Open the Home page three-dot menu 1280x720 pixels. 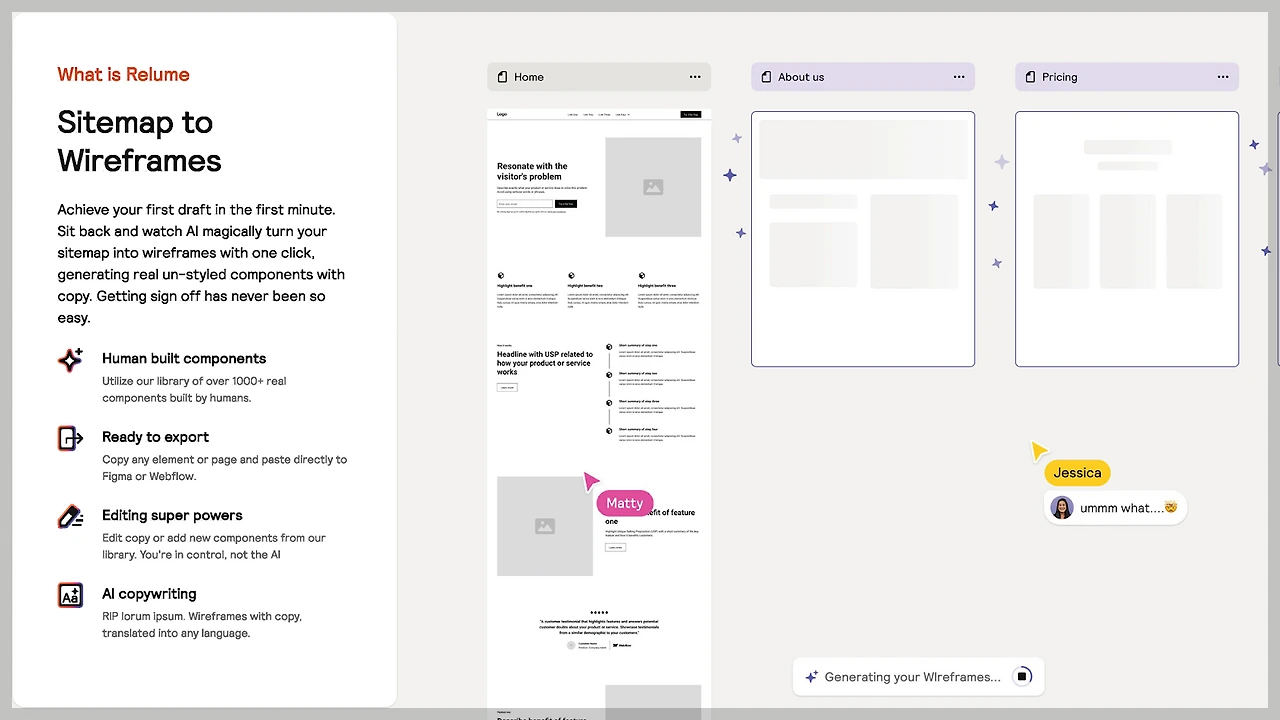(695, 77)
